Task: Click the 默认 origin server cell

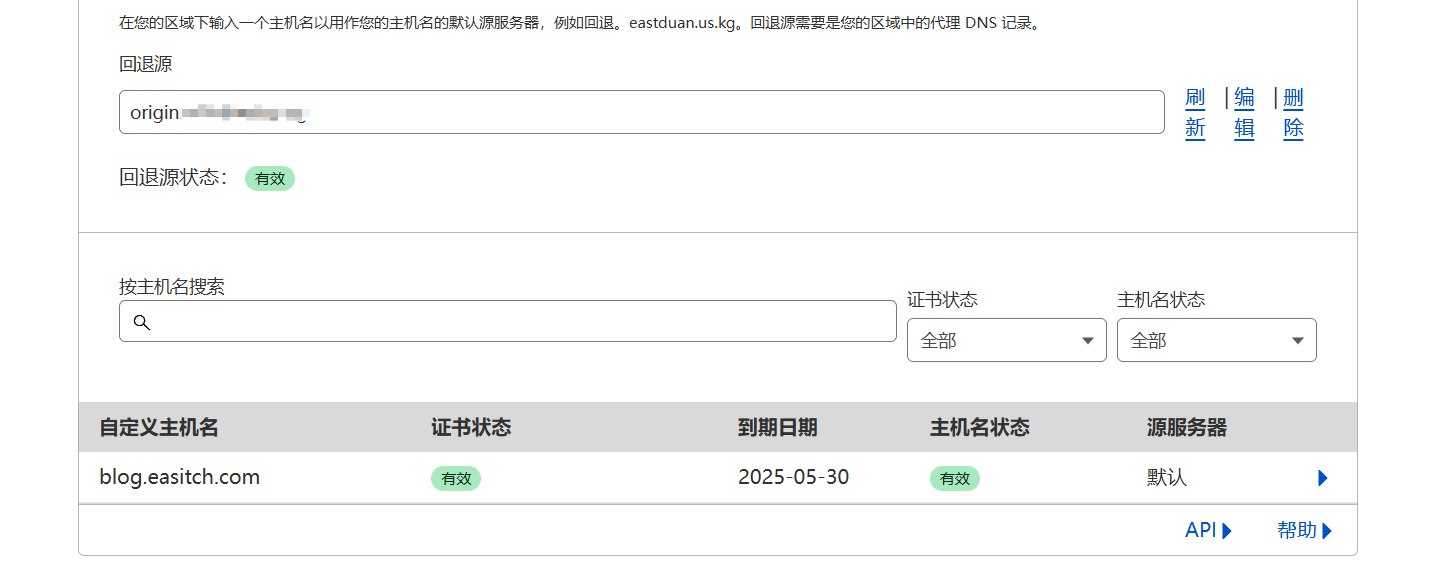Action: 1166,478
